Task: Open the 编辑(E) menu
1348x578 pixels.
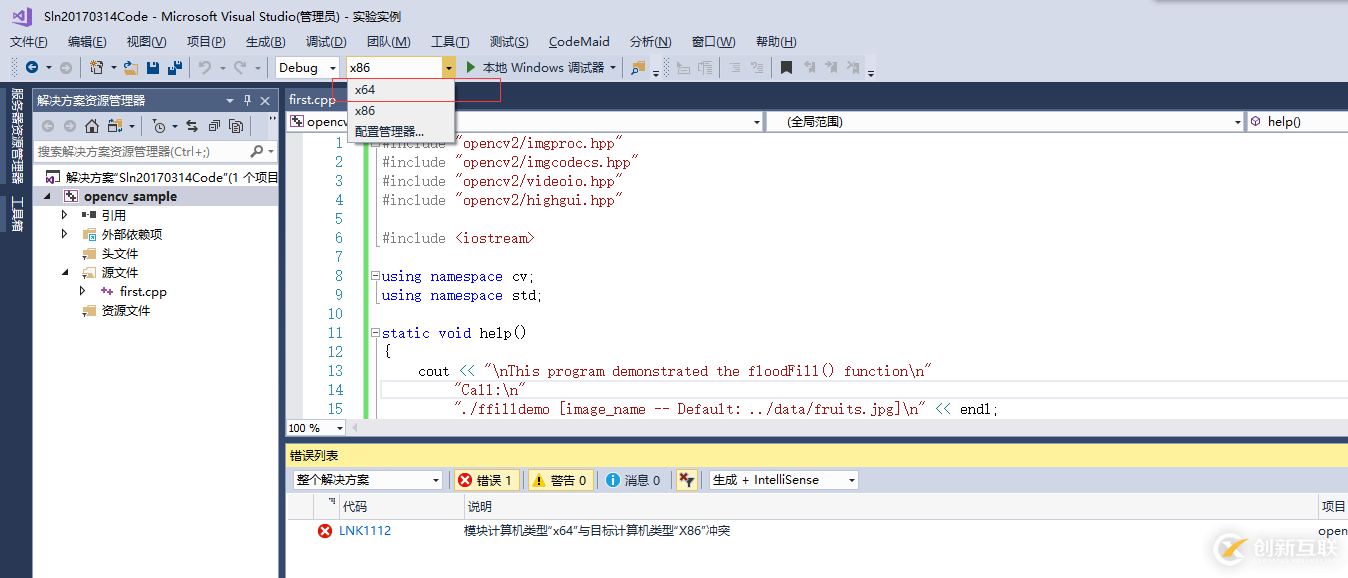Action: pos(87,41)
